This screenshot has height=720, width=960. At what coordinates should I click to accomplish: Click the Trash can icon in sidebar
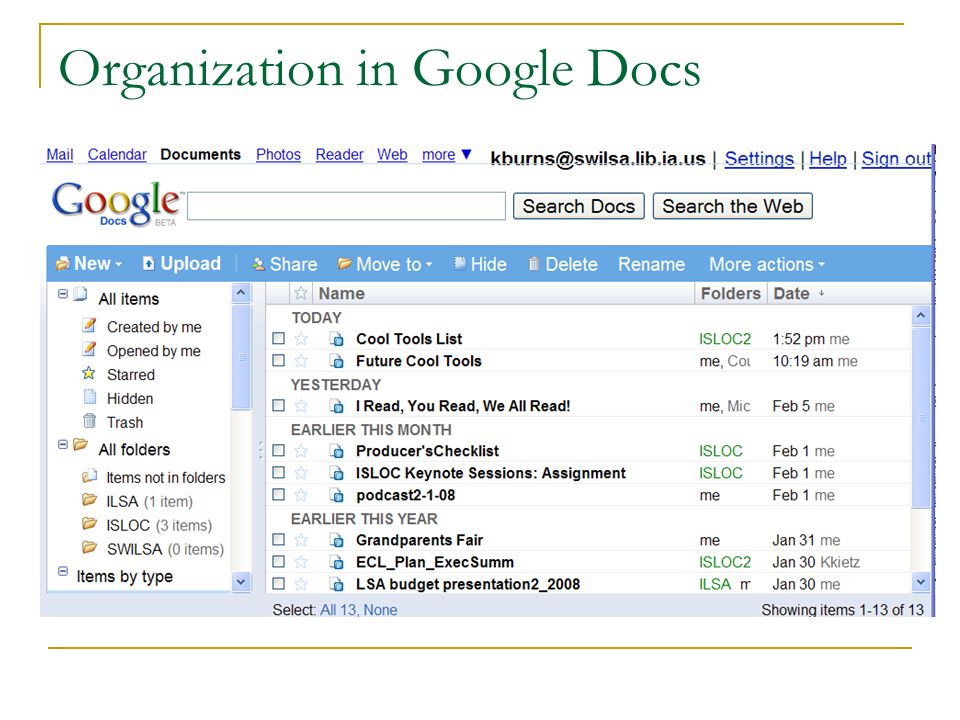click(89, 421)
